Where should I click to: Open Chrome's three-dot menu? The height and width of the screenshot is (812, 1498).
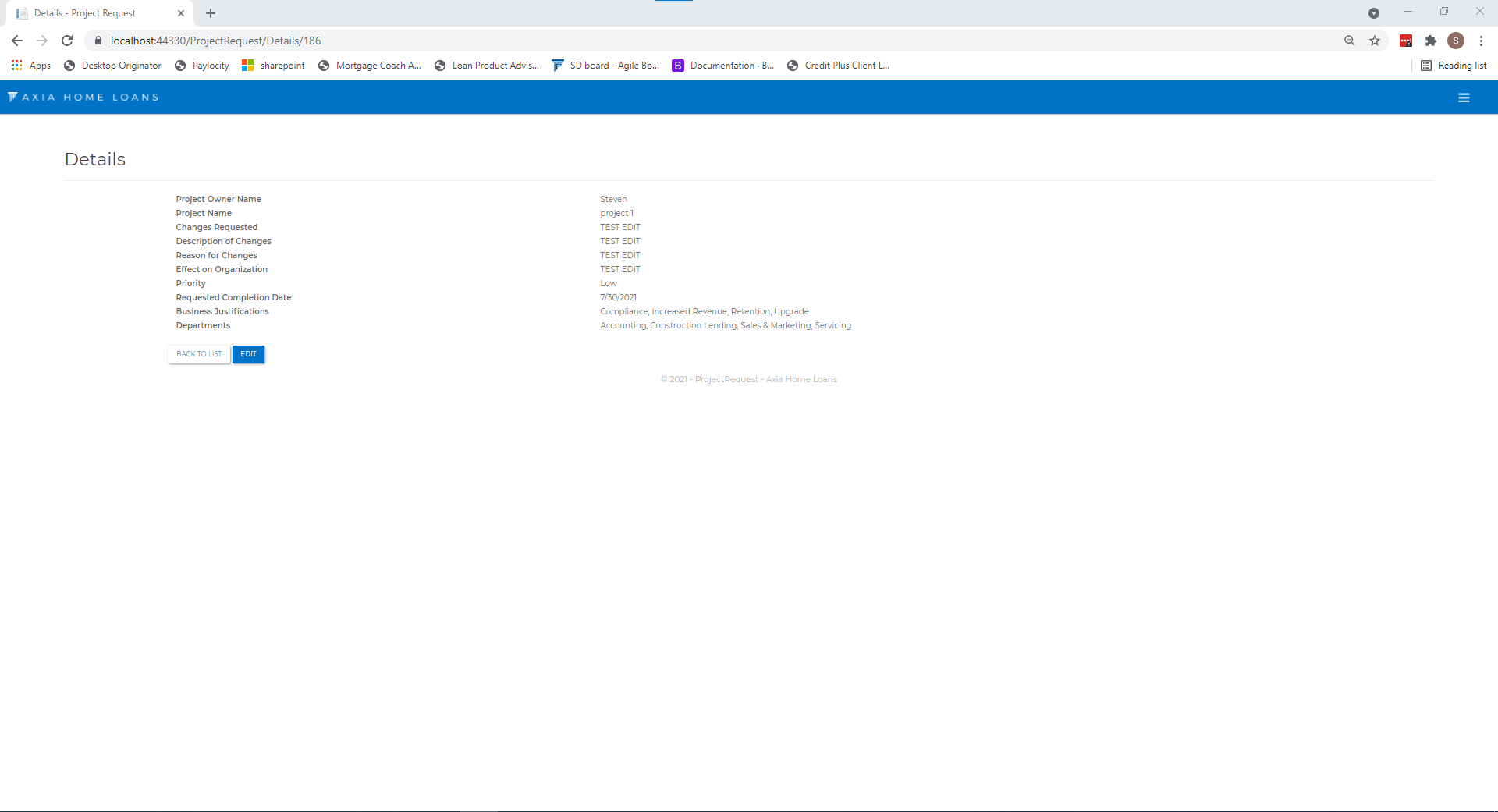pos(1481,41)
